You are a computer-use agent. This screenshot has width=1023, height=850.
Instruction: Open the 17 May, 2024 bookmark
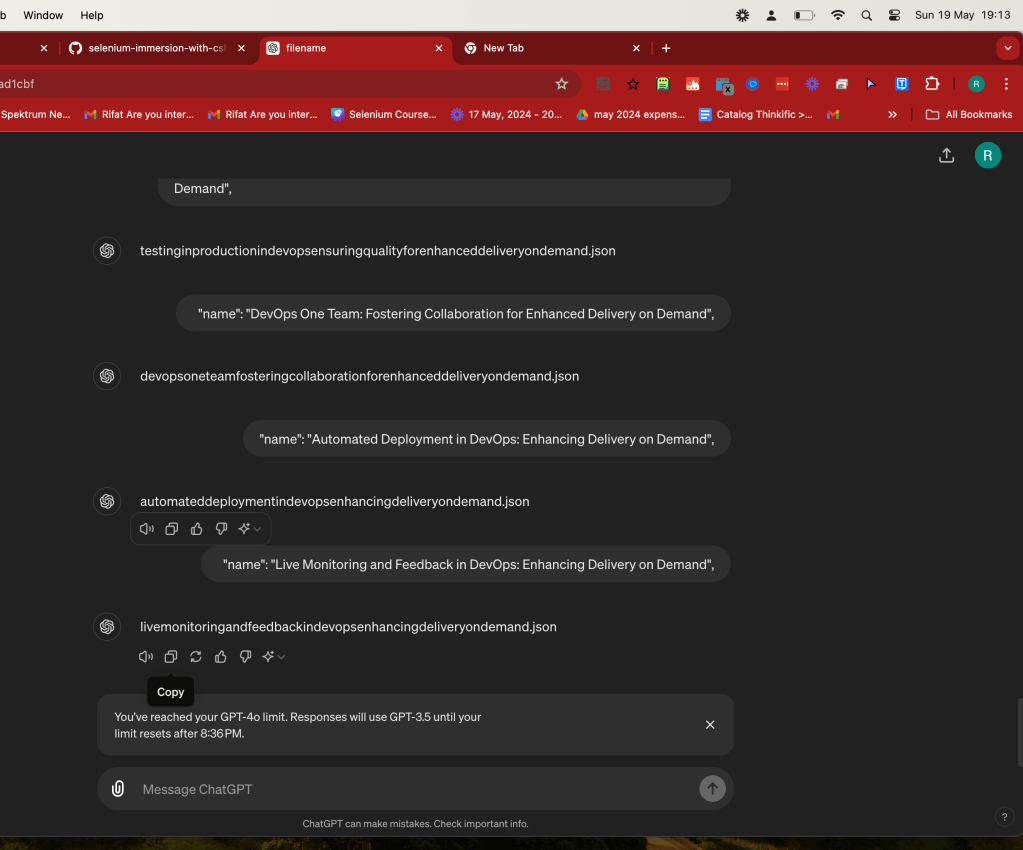(x=506, y=114)
